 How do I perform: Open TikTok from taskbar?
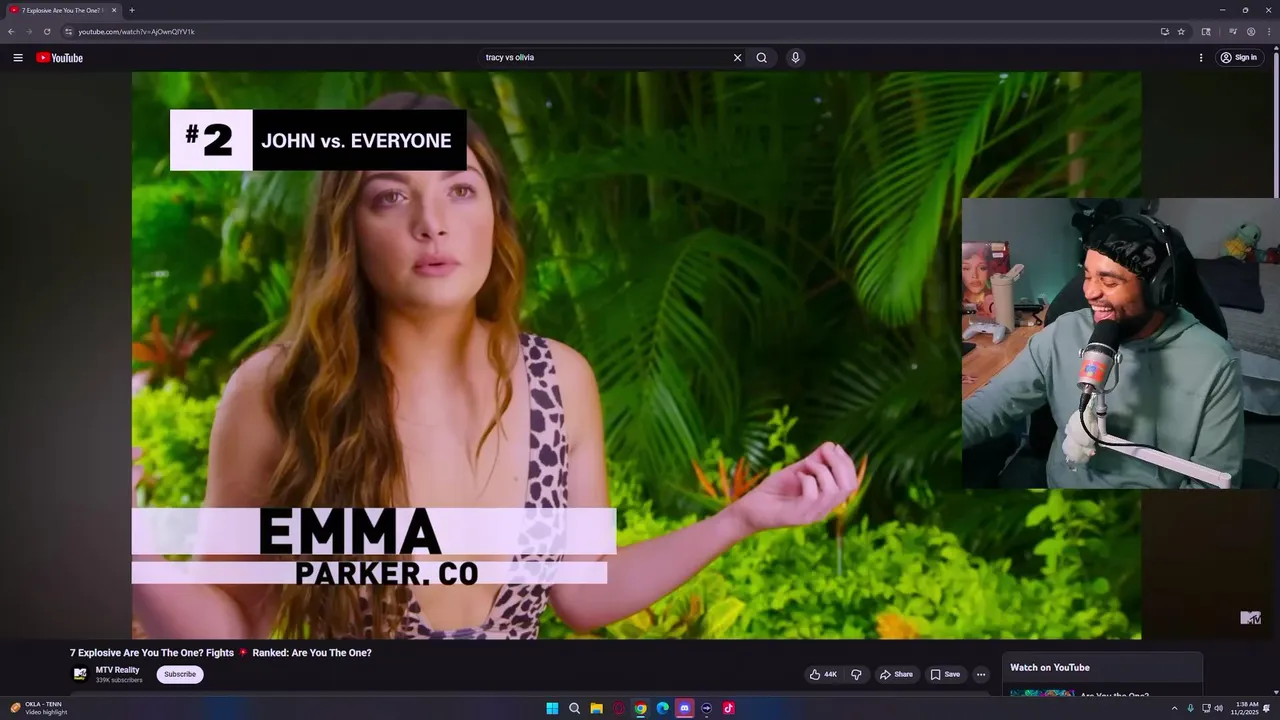(x=728, y=708)
